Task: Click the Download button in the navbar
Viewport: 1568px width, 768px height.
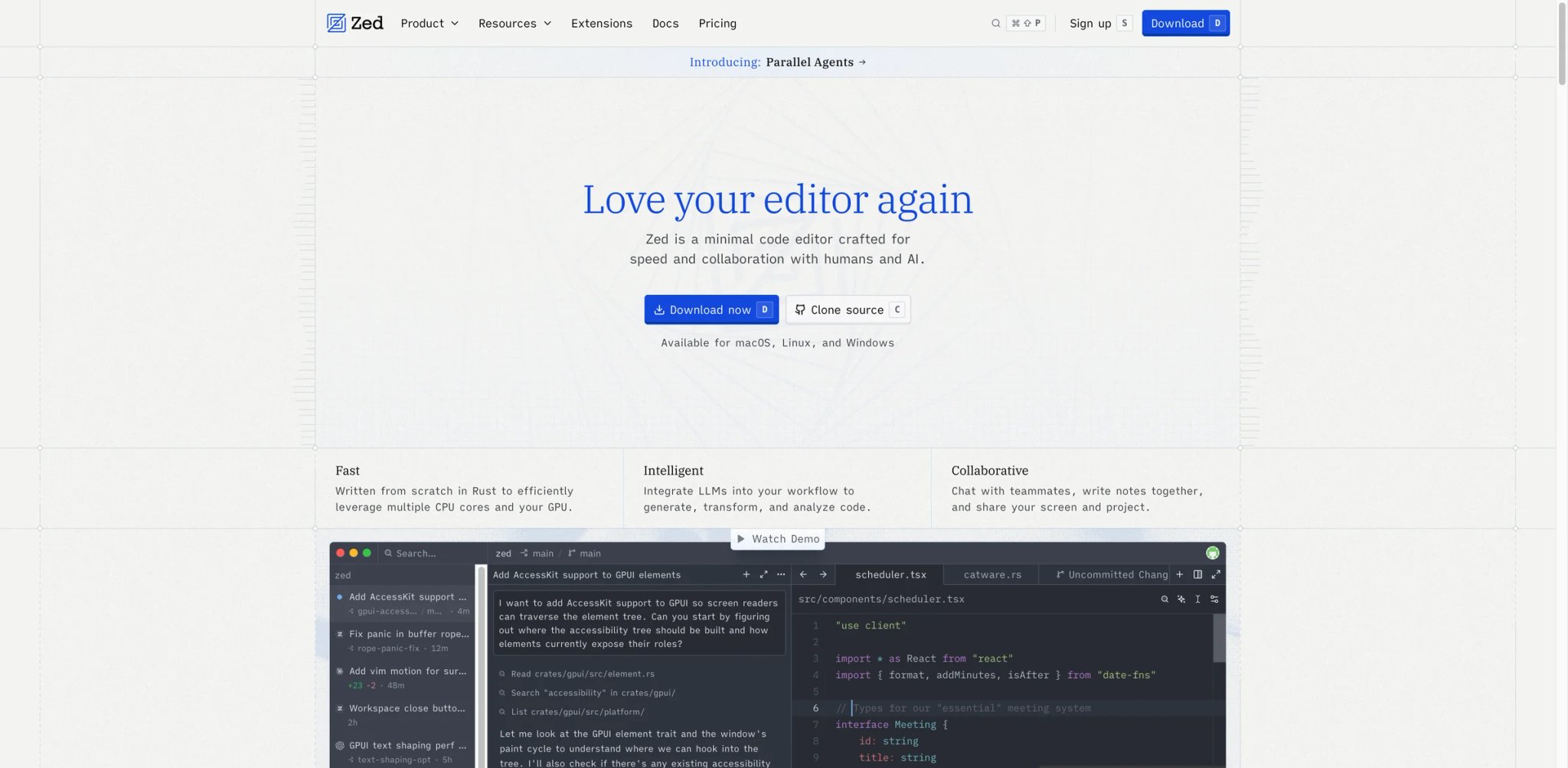Action: pos(1185,23)
